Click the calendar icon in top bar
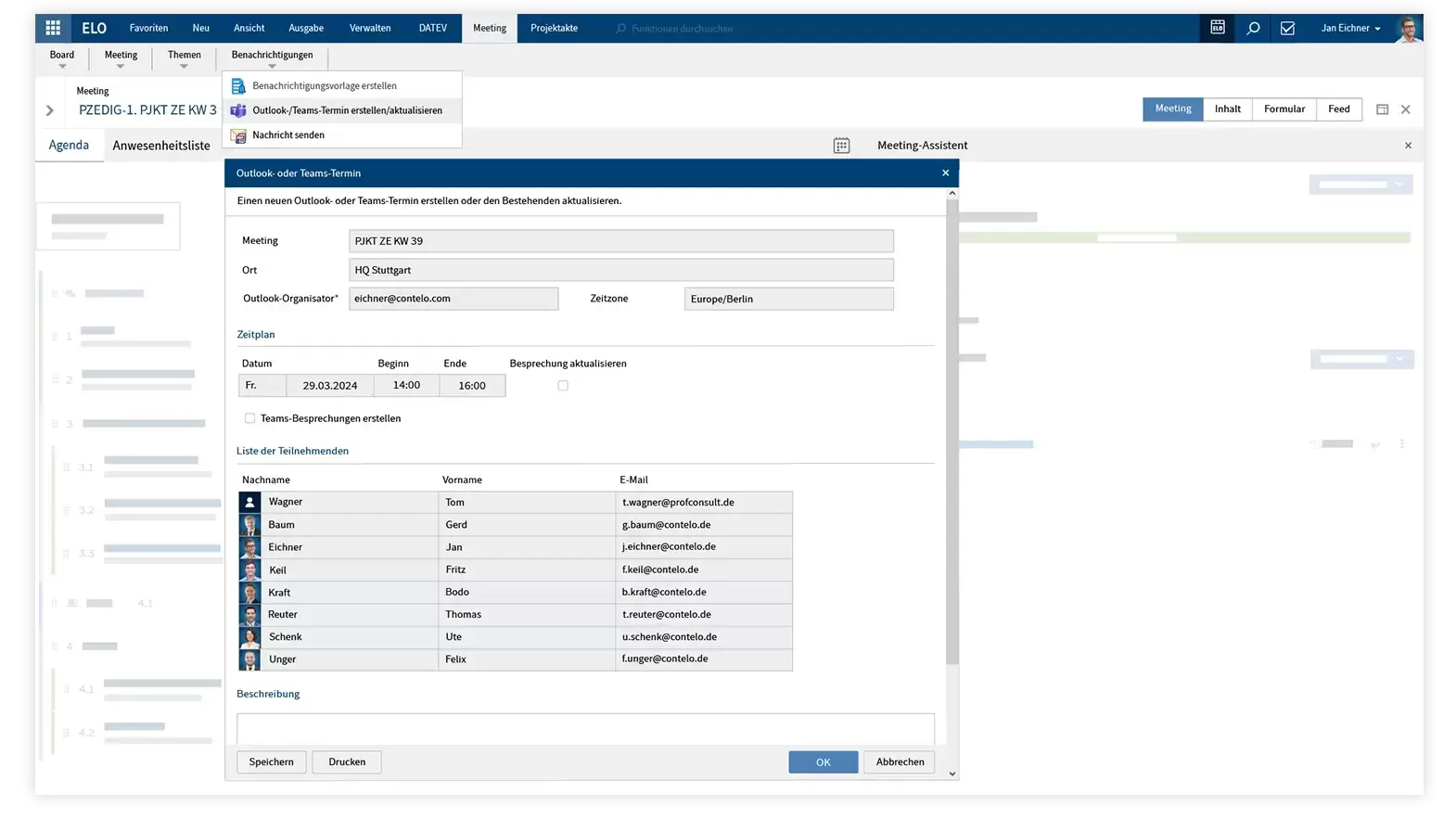Screen dimensions: 1456x819 tap(1218, 28)
